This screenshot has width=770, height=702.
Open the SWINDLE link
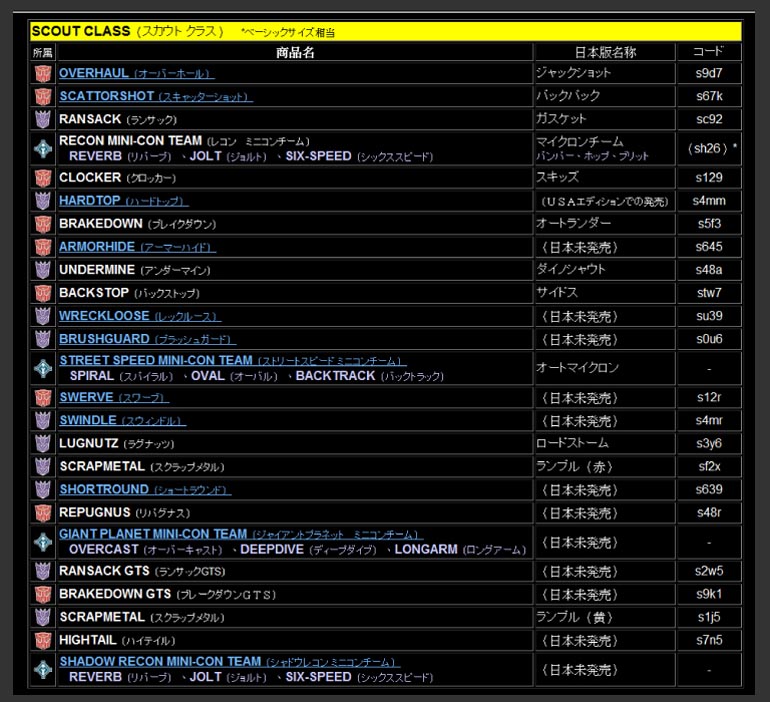[x=123, y=420]
